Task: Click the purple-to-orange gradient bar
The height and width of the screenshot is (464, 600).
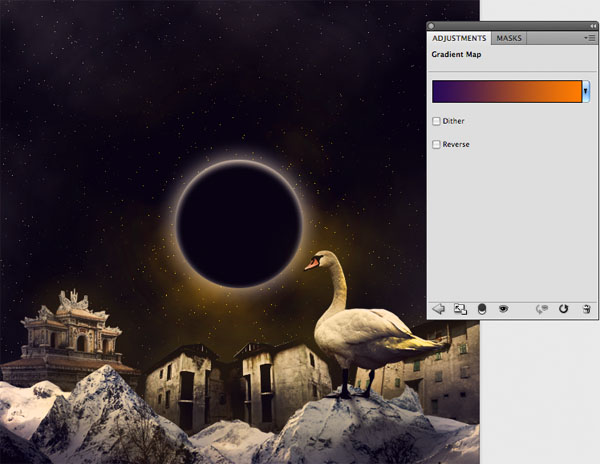Action: 507,91
